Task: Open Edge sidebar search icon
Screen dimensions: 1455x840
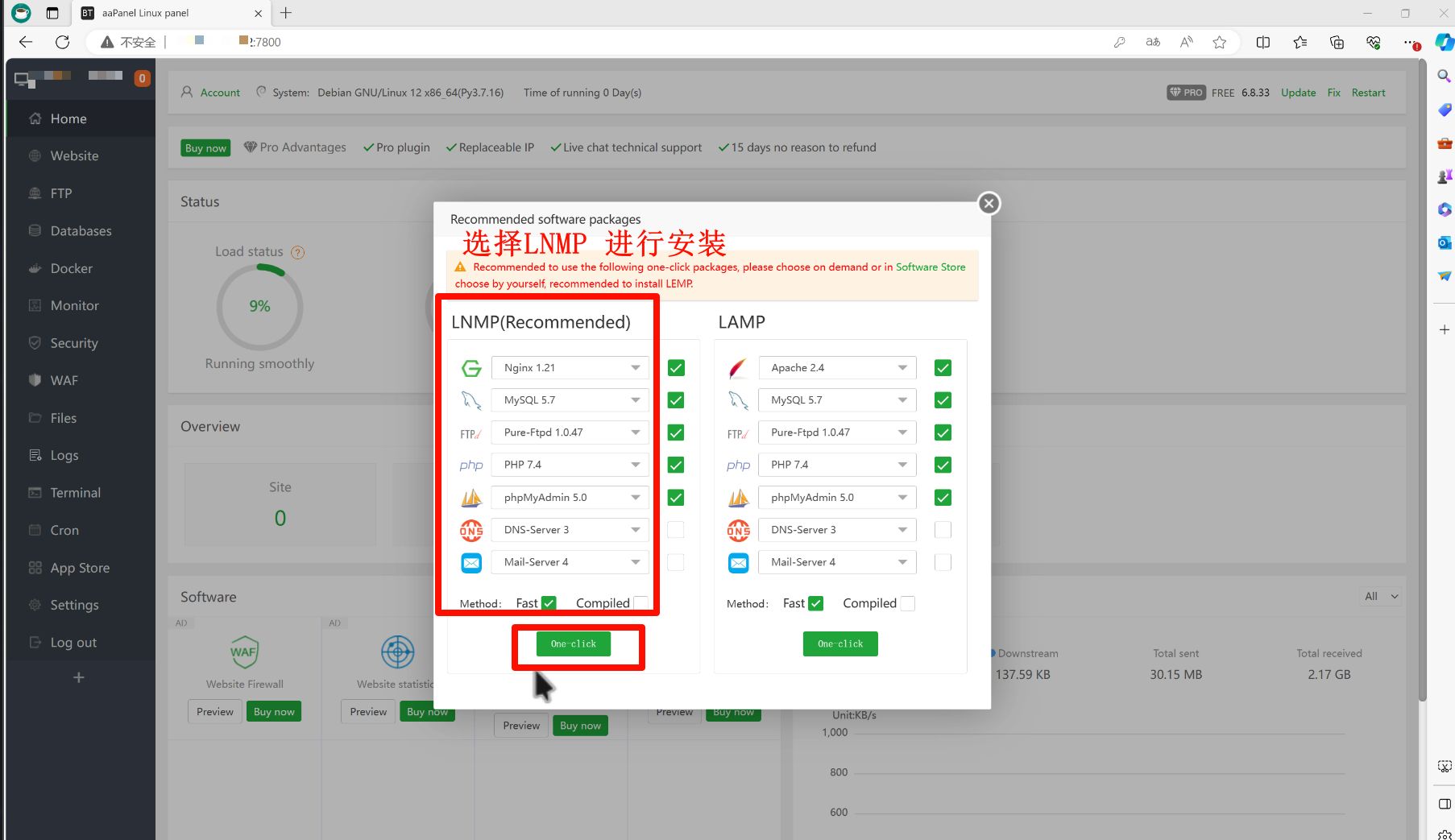Action: coord(1444,76)
